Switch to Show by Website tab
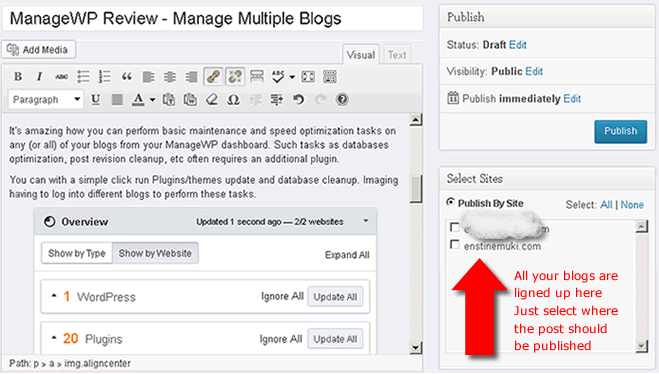Image resolution: width=659 pixels, height=374 pixels. coord(155,253)
